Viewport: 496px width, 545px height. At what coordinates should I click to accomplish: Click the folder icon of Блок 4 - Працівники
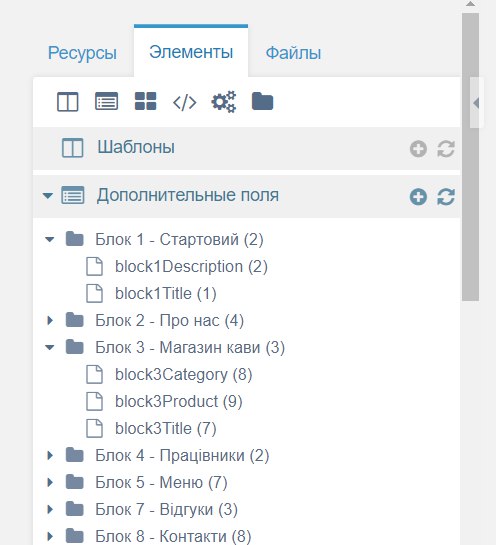(x=75, y=455)
